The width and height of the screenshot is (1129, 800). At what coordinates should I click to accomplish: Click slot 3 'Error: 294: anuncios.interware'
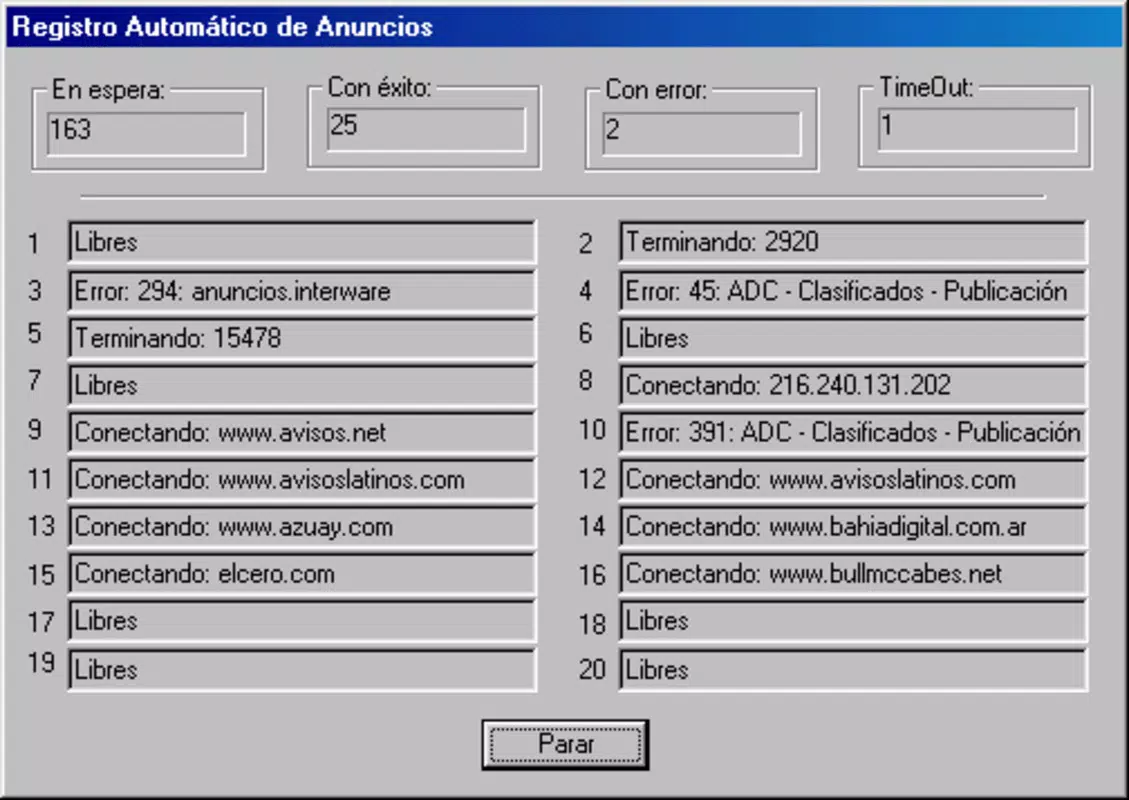click(x=302, y=291)
